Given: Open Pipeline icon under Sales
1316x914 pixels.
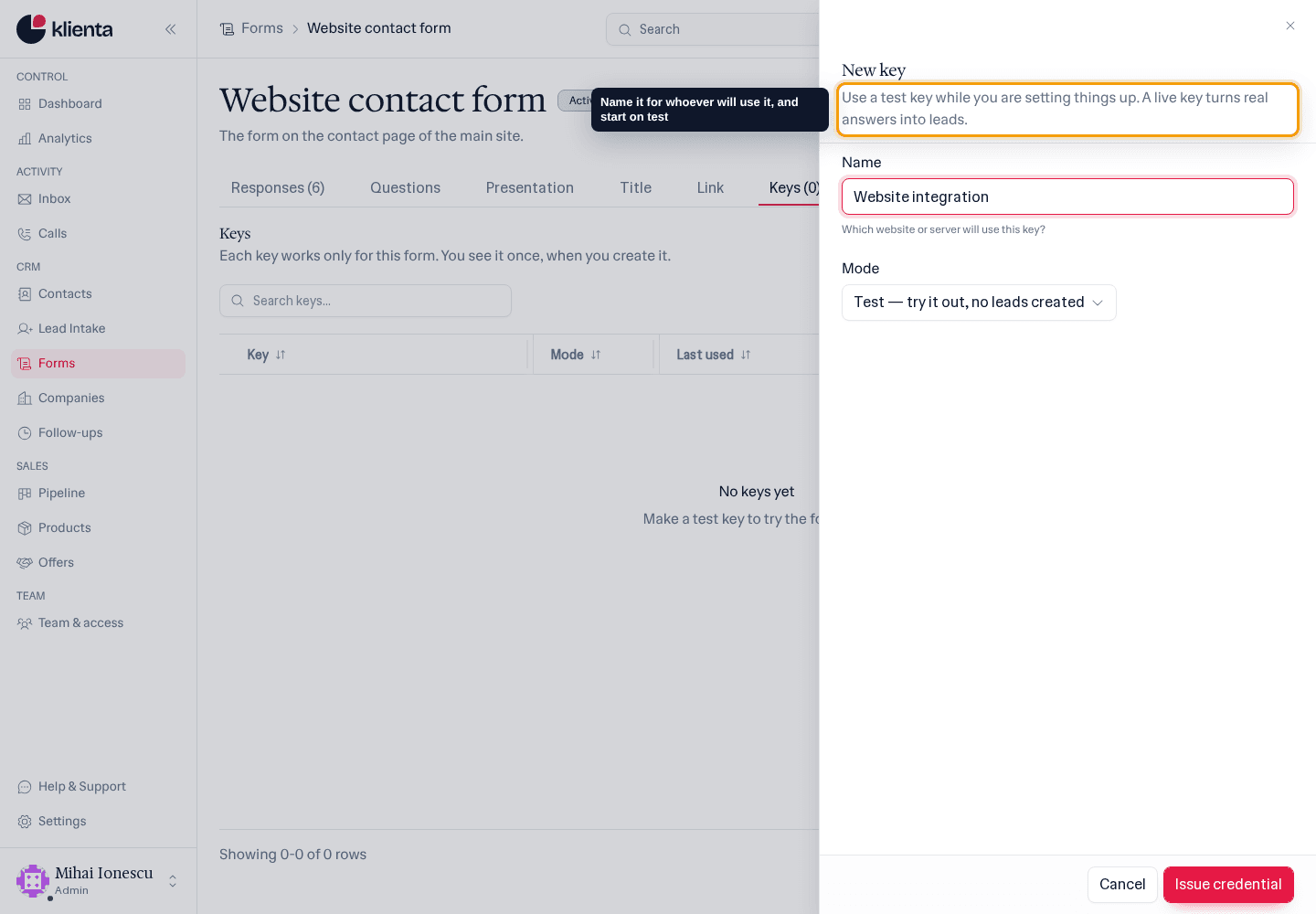Looking at the screenshot, I should (25, 494).
